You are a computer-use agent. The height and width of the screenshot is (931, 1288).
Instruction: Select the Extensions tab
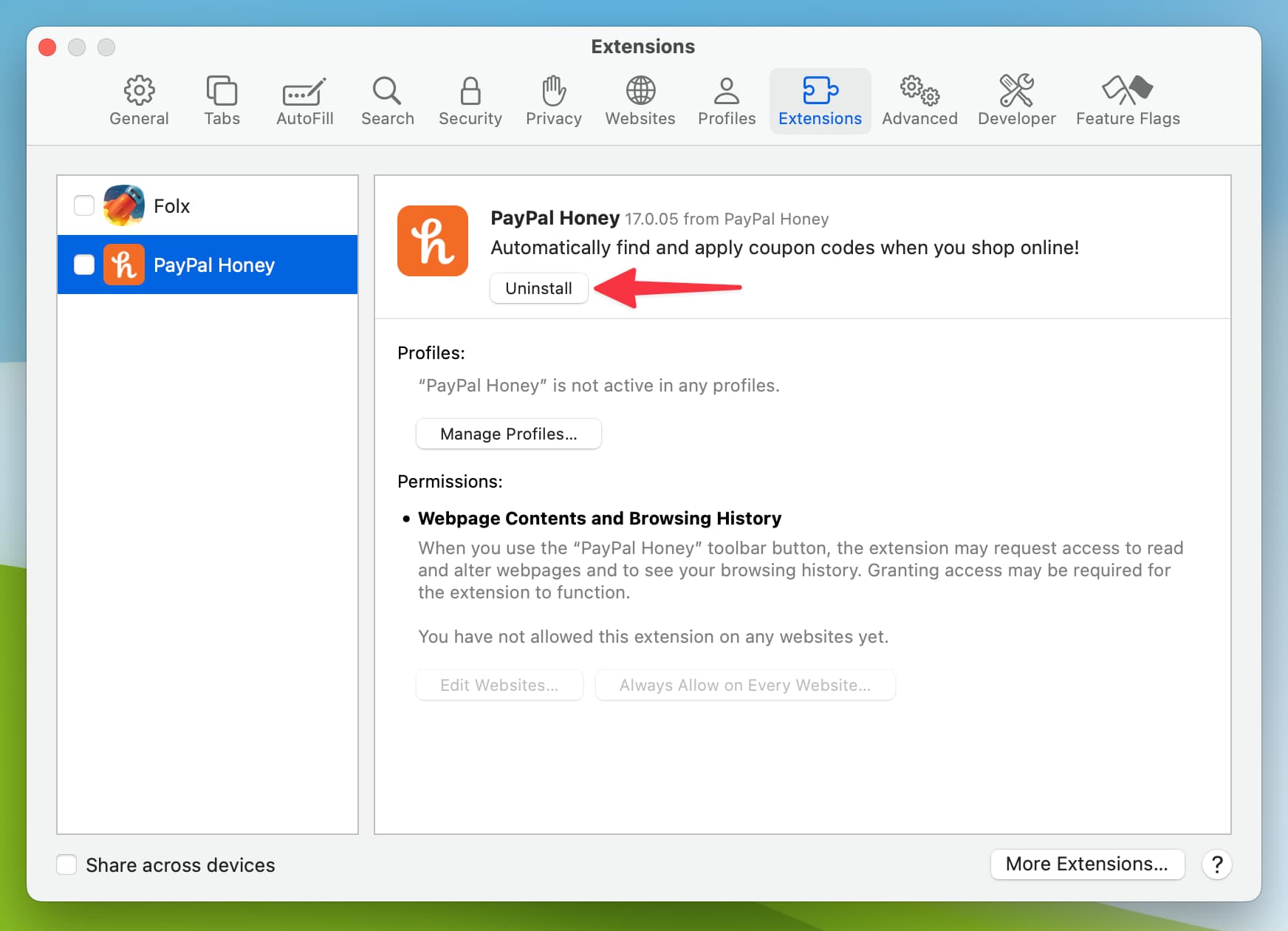(x=820, y=100)
